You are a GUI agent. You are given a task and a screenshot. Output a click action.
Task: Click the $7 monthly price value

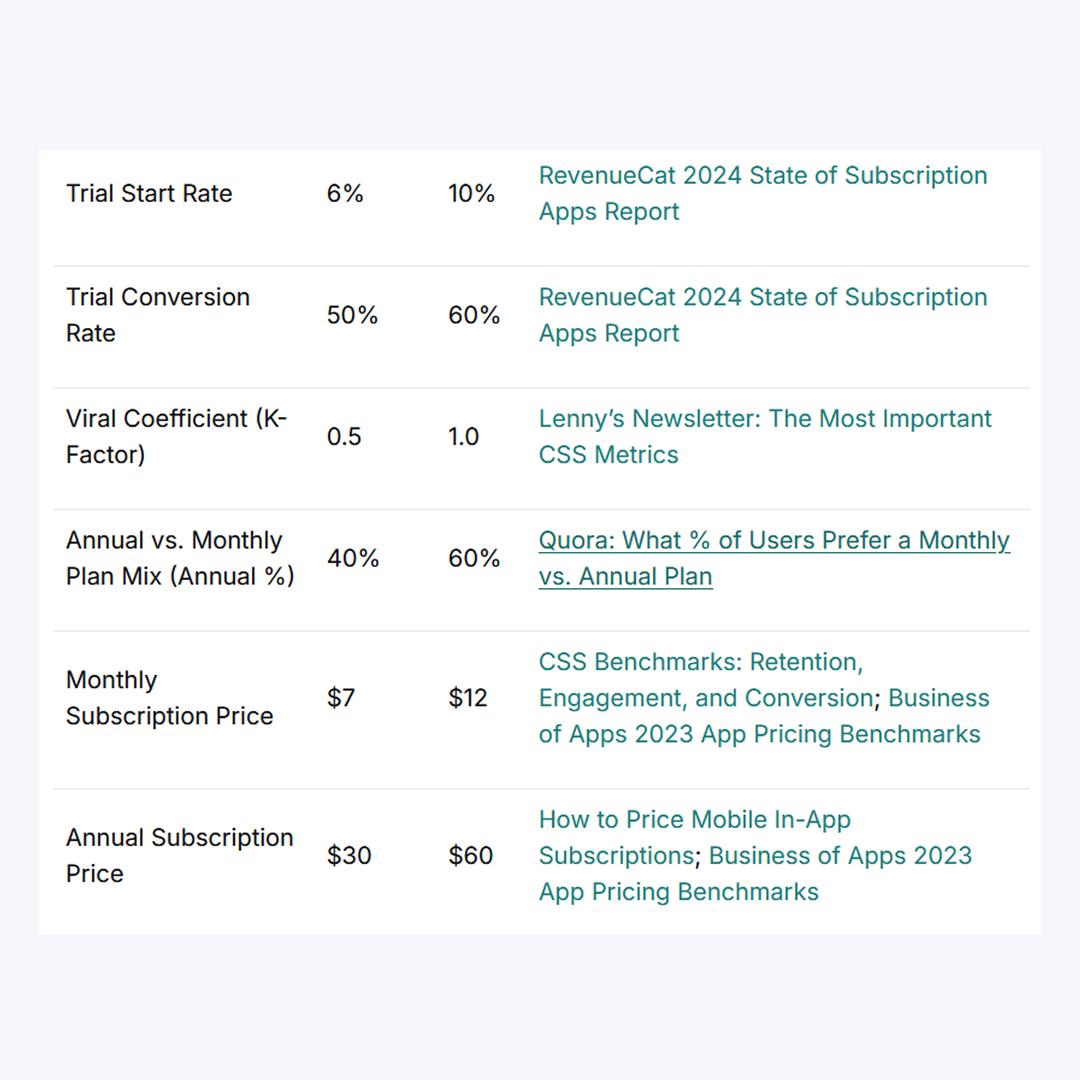click(341, 698)
